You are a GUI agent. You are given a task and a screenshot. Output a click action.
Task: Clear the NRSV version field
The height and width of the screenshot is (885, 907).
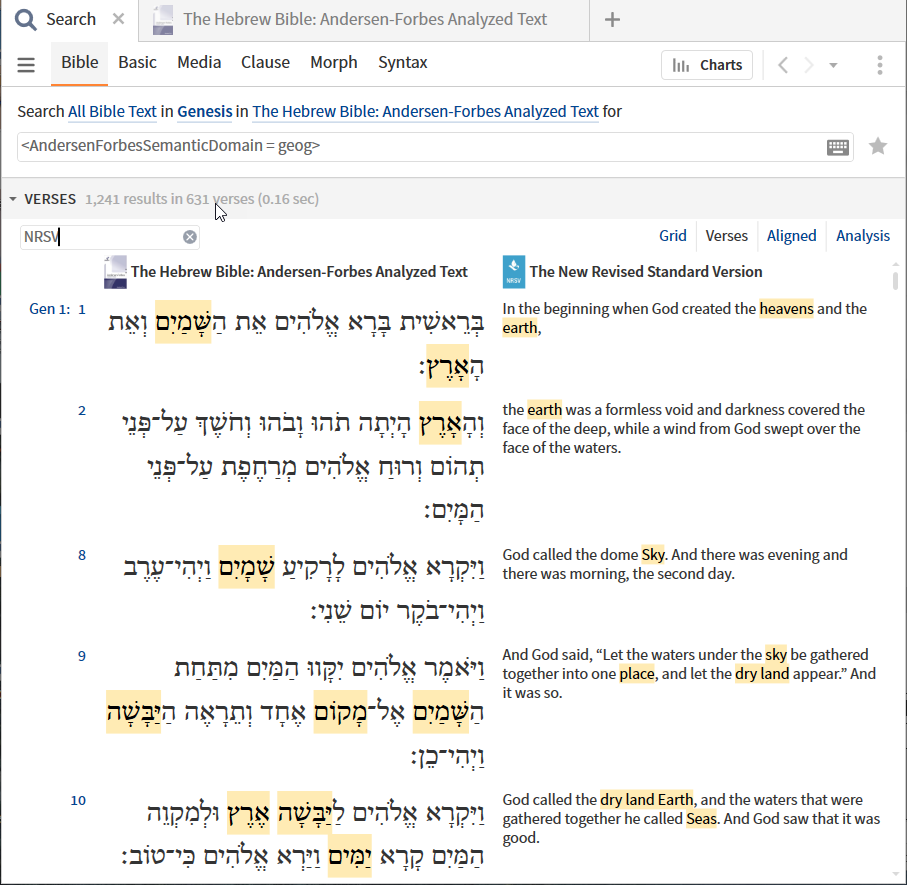pyautogui.click(x=190, y=237)
